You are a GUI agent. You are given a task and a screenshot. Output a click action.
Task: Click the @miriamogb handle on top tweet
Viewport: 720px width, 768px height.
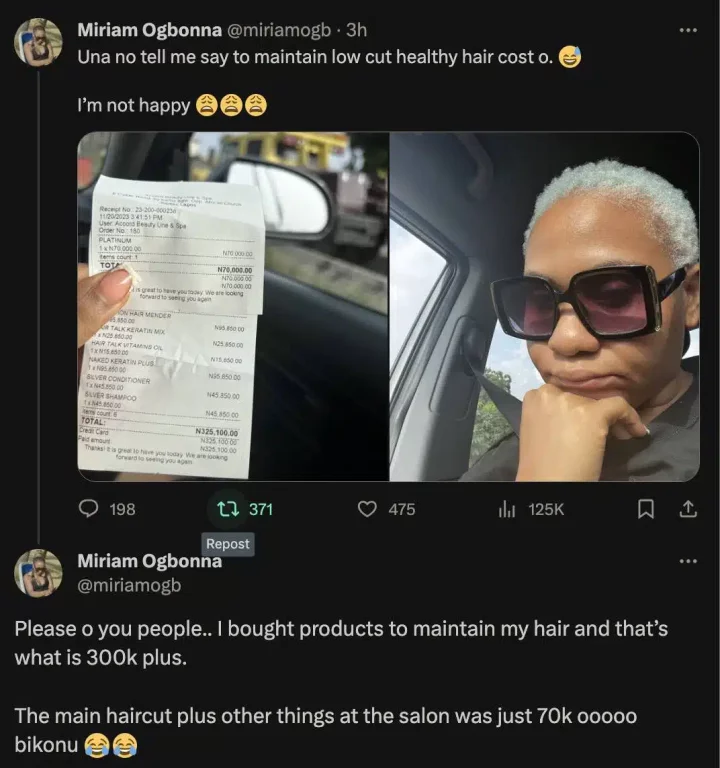click(278, 30)
